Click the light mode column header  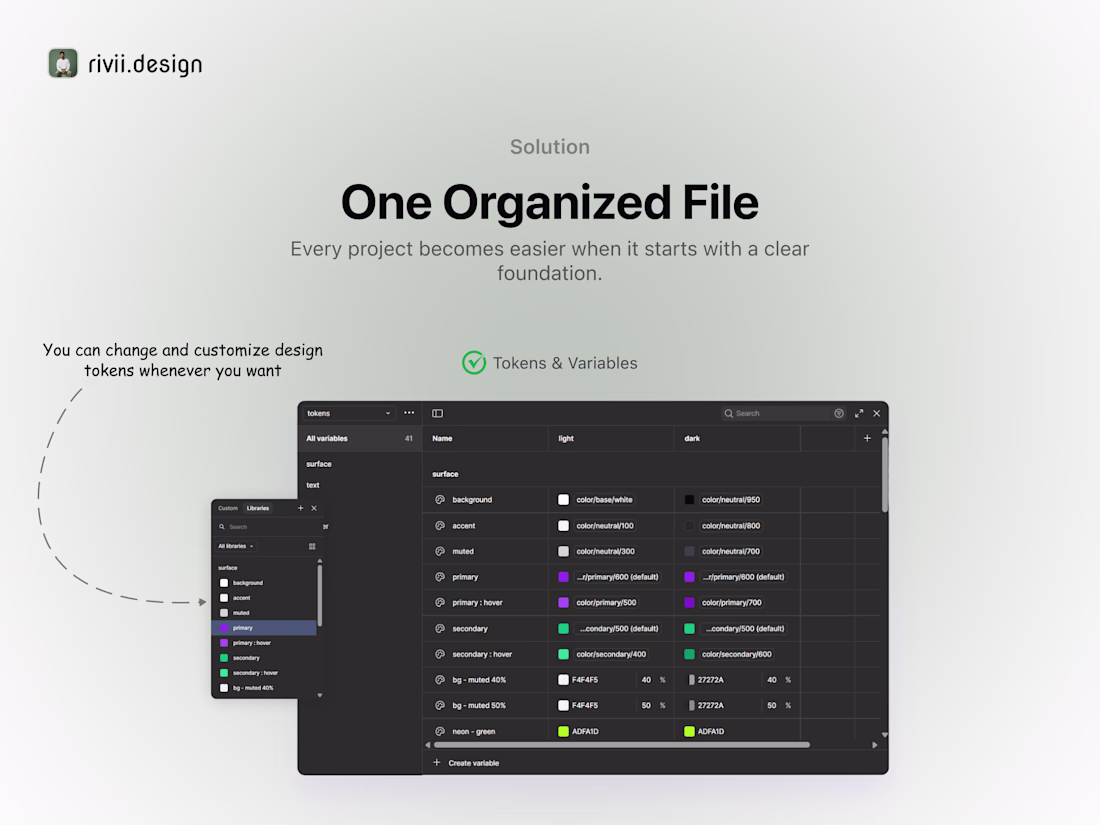coord(566,438)
